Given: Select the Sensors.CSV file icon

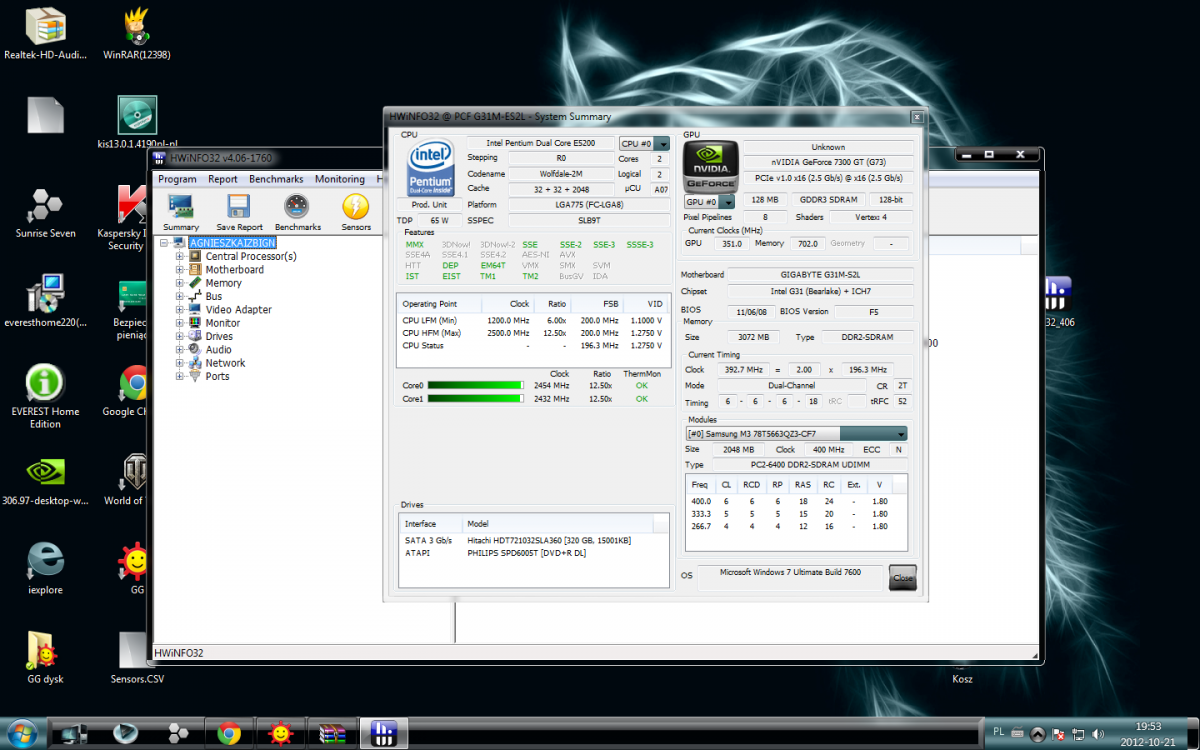Looking at the screenshot, I should (x=137, y=658).
